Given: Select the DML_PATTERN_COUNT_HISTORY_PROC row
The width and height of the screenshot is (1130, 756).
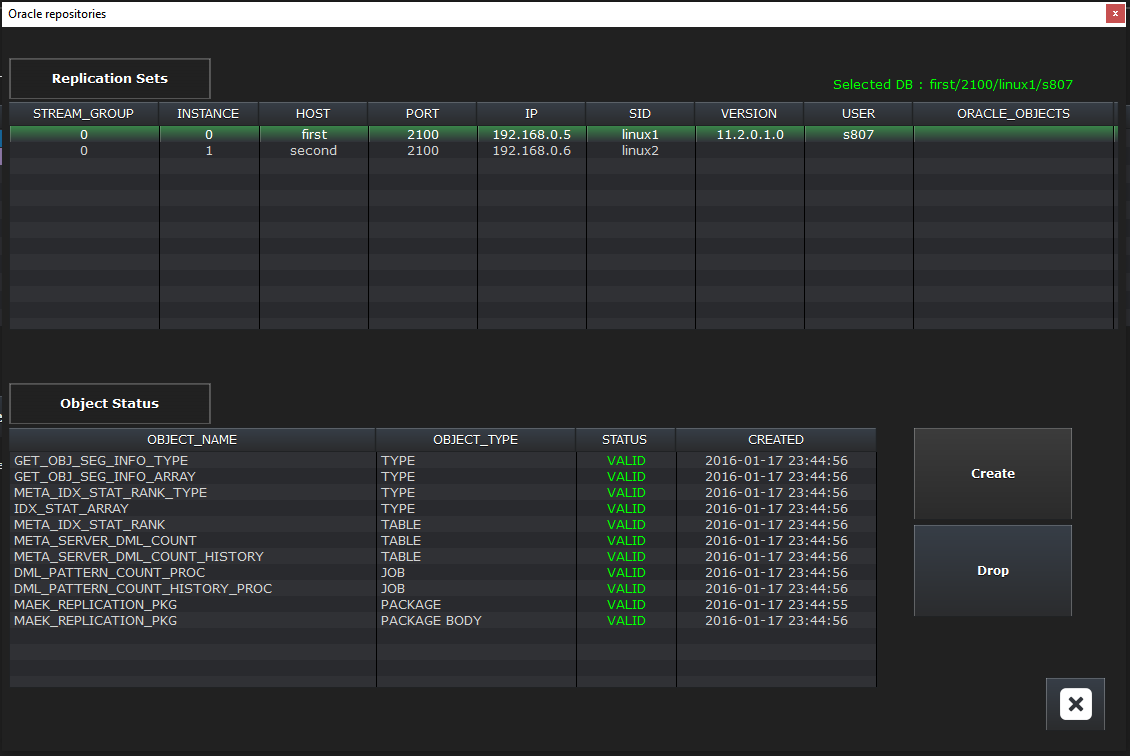Looking at the screenshot, I should (x=442, y=589).
